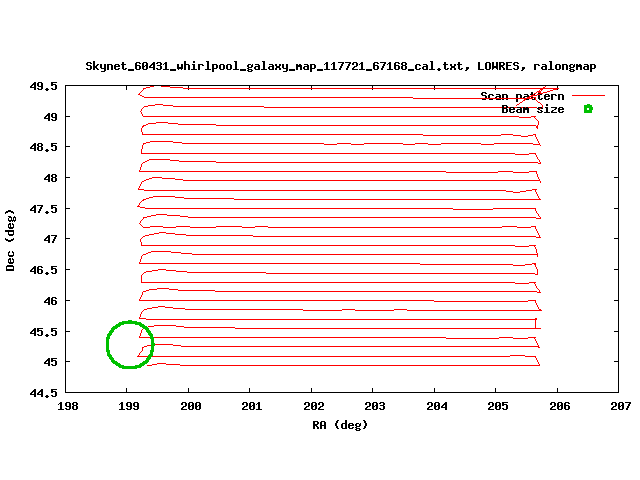This screenshot has width=640, height=480.
Task: Click the y-axis tick label 49
Action: pyautogui.click(x=51, y=117)
